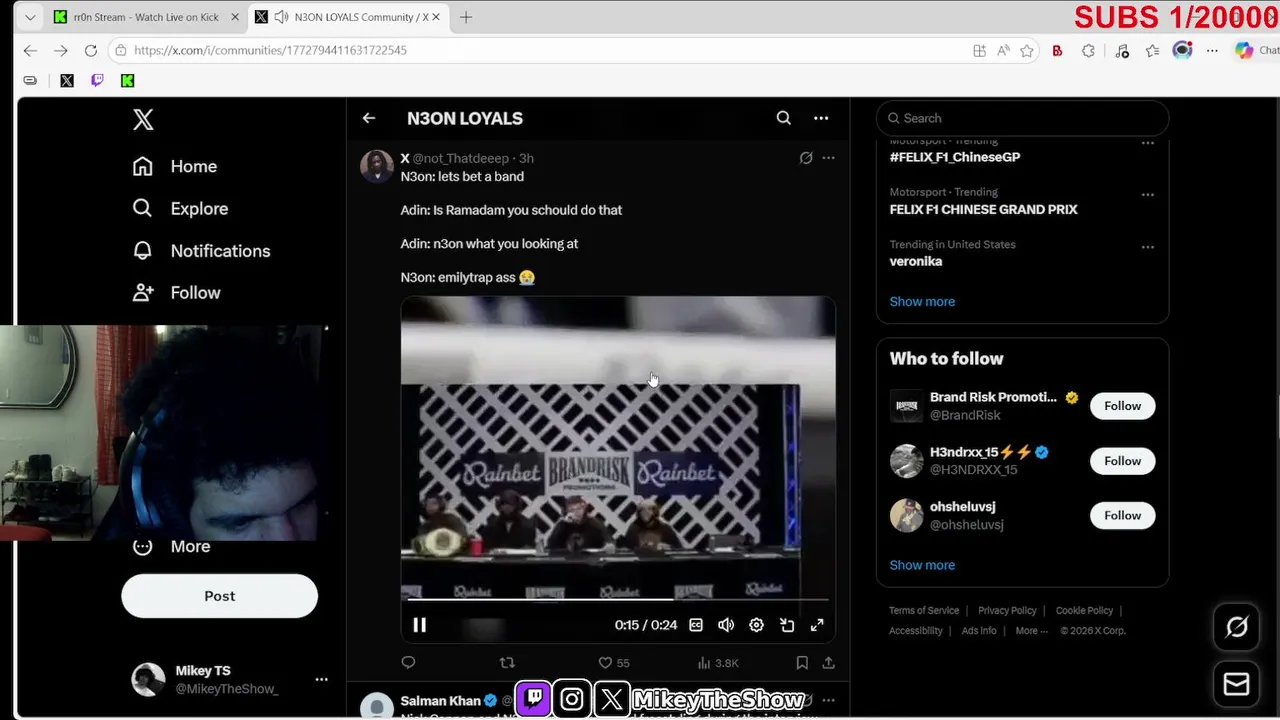Open Terms of Service link
The height and width of the screenshot is (720, 1280).
pyautogui.click(x=924, y=610)
